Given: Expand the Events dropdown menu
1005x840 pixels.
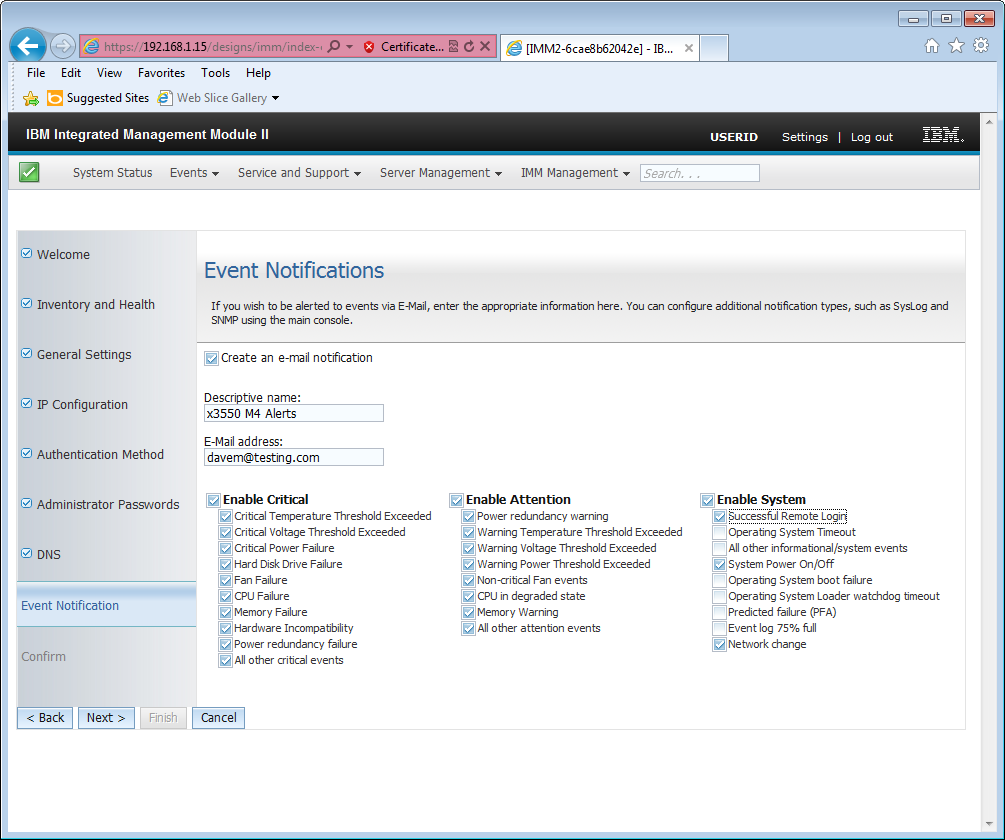Looking at the screenshot, I should pyautogui.click(x=194, y=172).
